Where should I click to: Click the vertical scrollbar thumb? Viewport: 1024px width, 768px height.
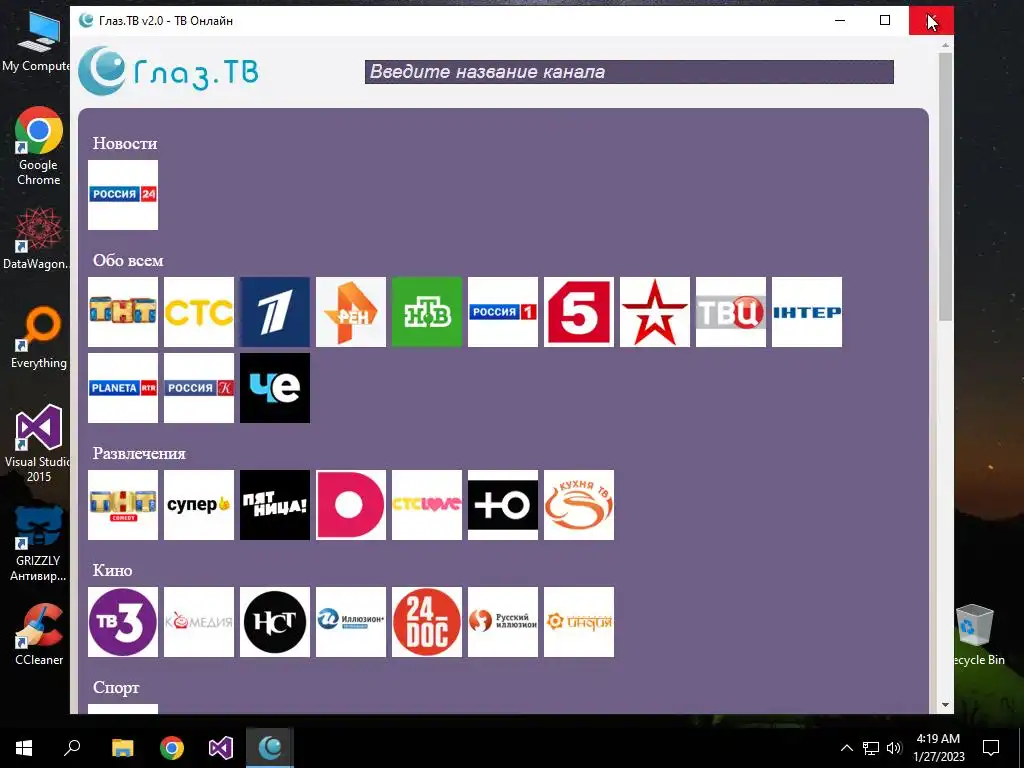[x=945, y=186]
